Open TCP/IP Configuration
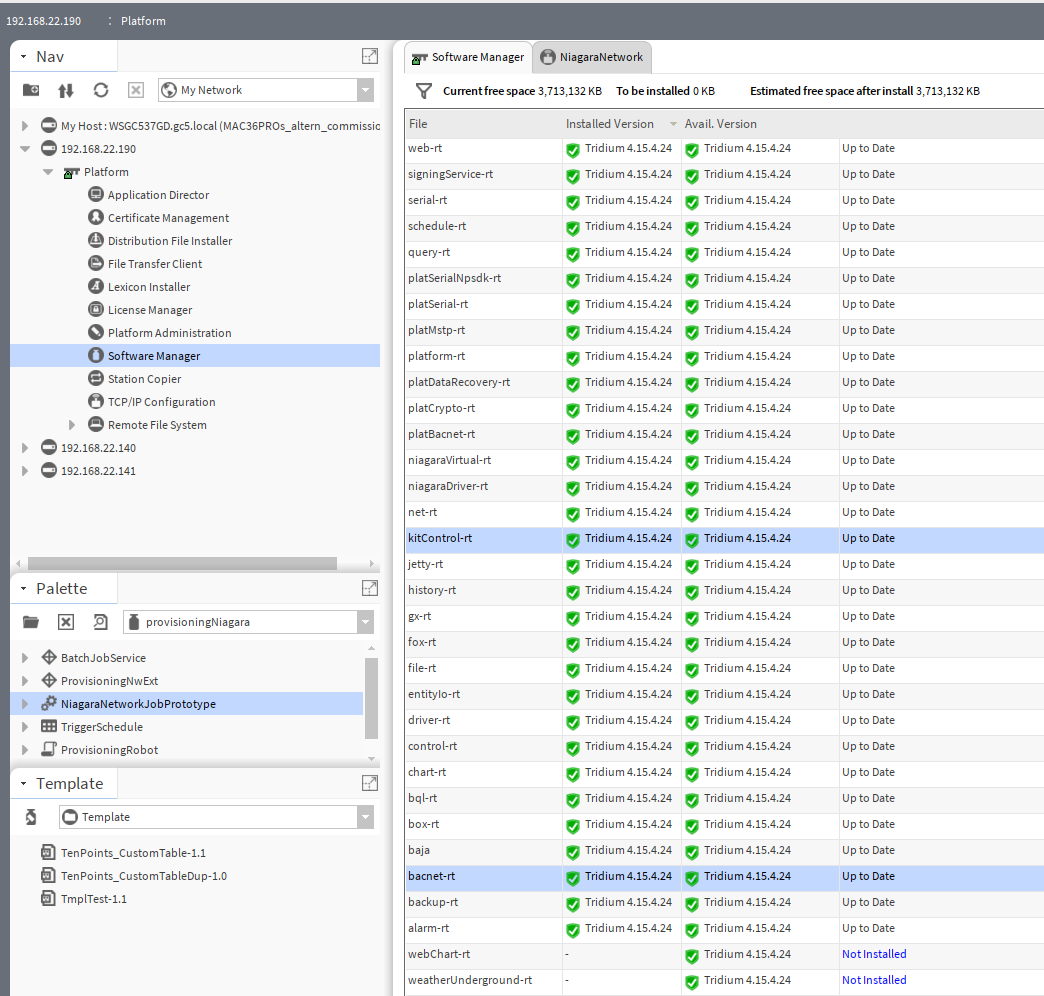Viewport: 1044px width, 996px height. [162, 402]
